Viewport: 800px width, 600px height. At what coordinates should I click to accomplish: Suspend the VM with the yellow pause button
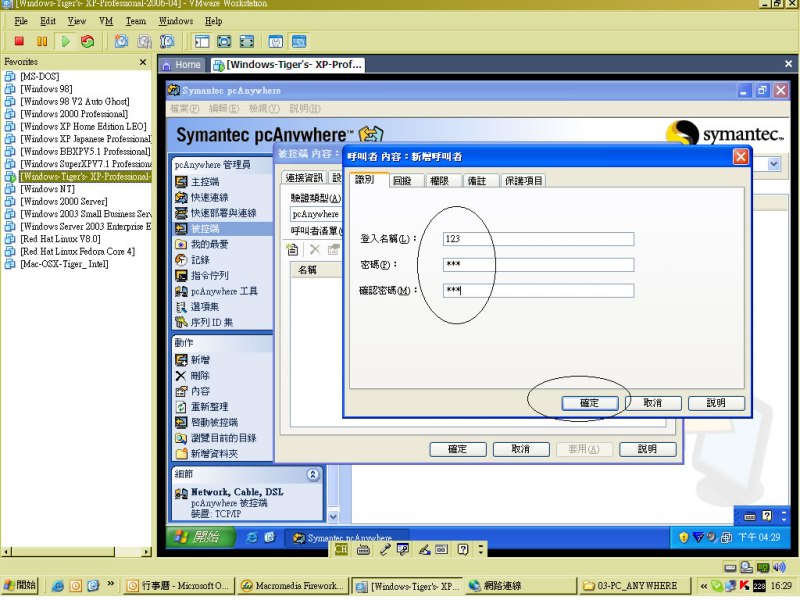(x=42, y=41)
